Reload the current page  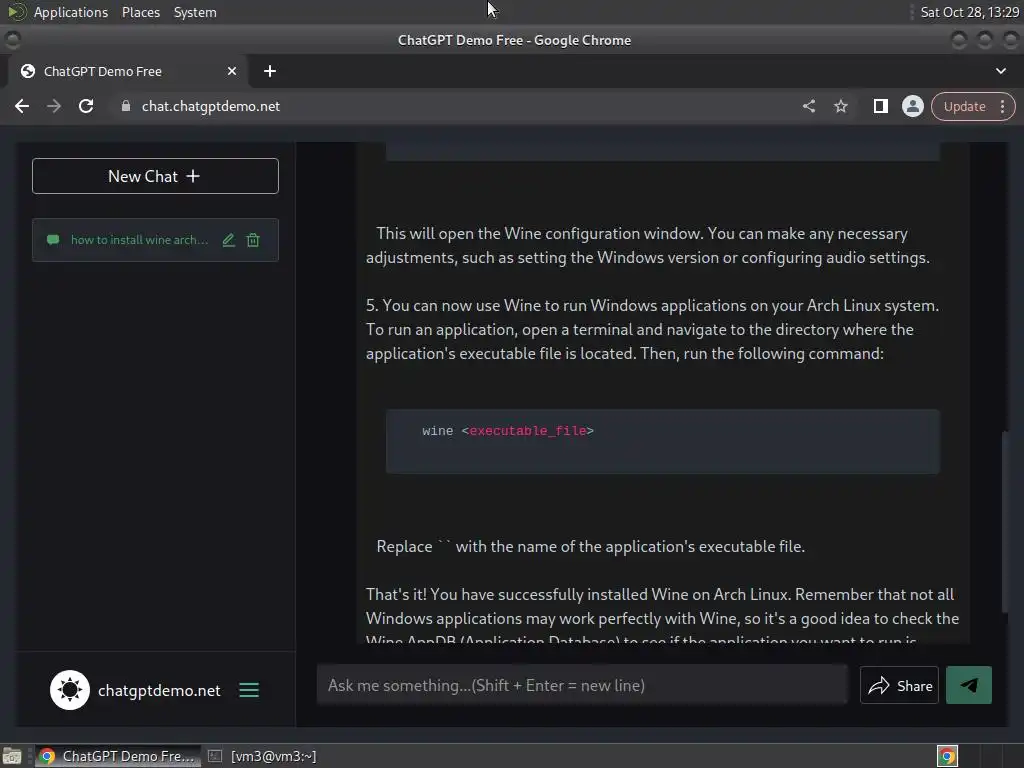click(86, 106)
